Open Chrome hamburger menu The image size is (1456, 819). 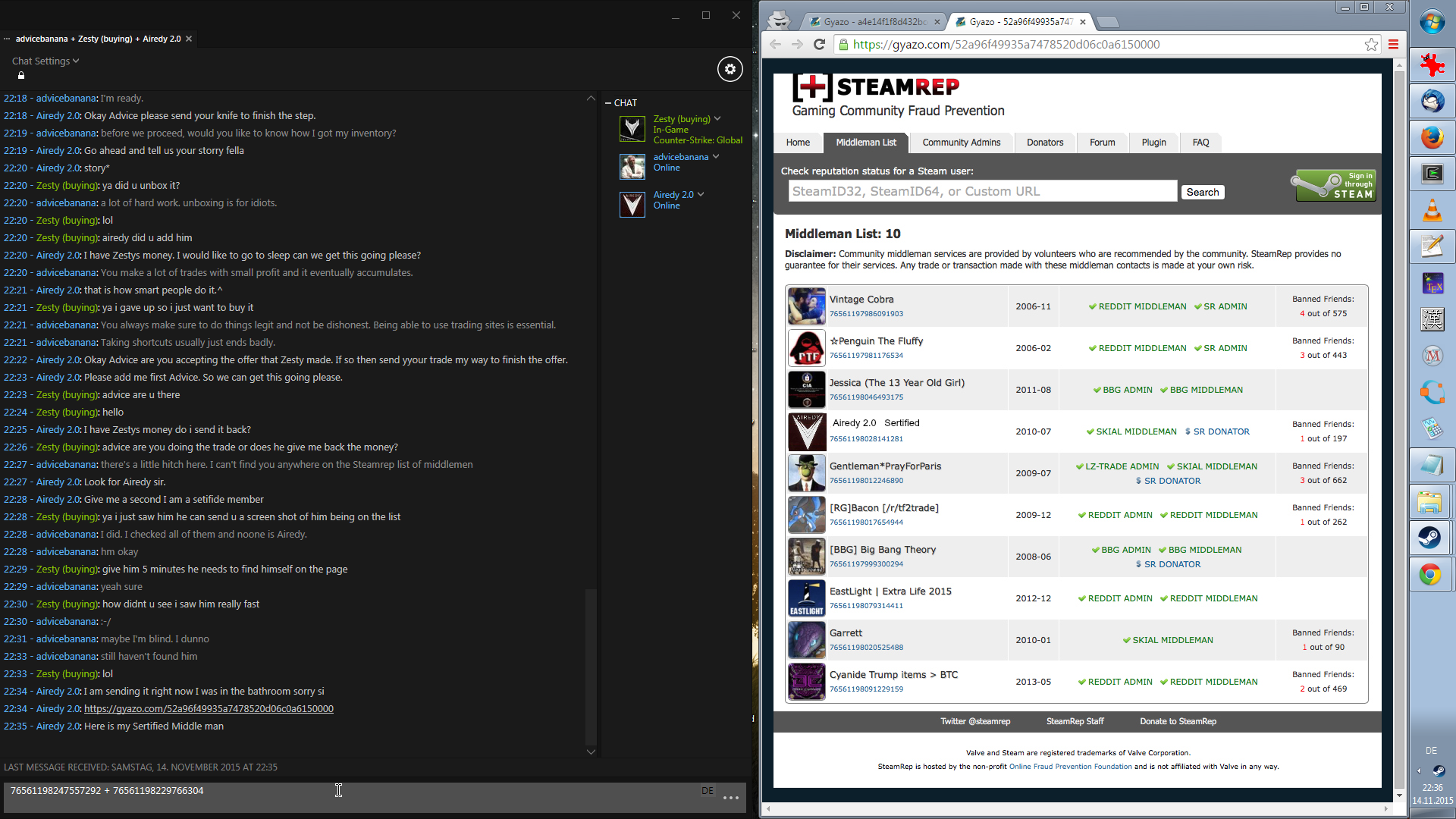1393,45
